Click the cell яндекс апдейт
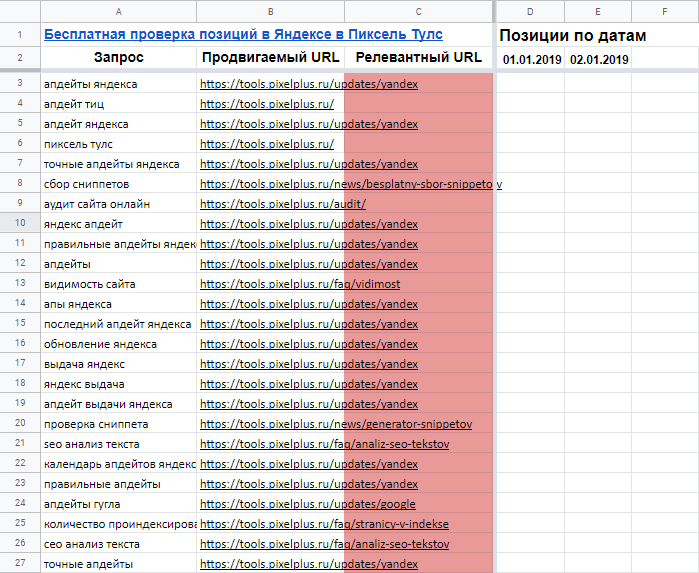The width and height of the screenshot is (699, 573). (x=119, y=224)
